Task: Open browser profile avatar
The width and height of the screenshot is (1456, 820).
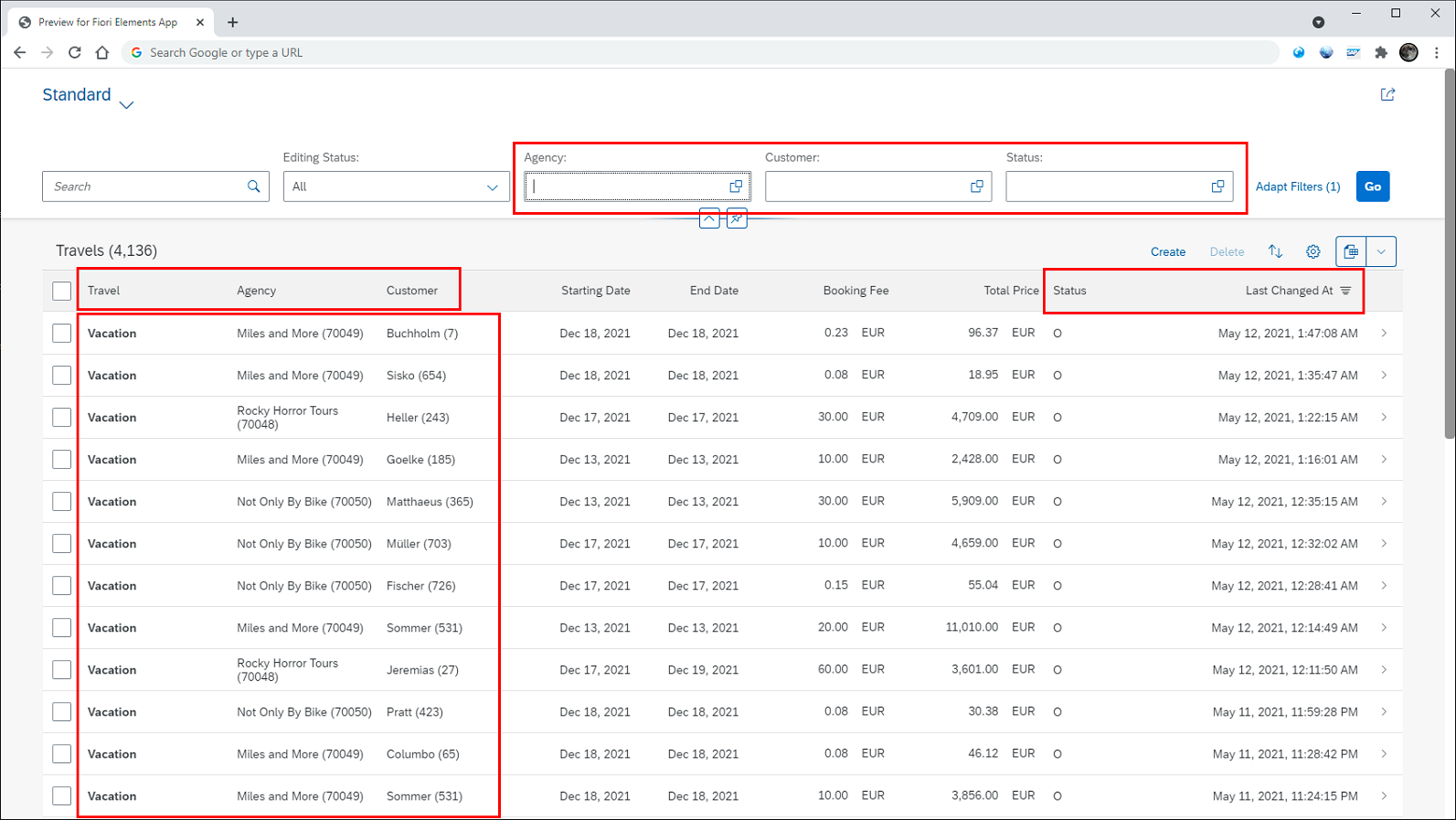Action: pos(1408,52)
